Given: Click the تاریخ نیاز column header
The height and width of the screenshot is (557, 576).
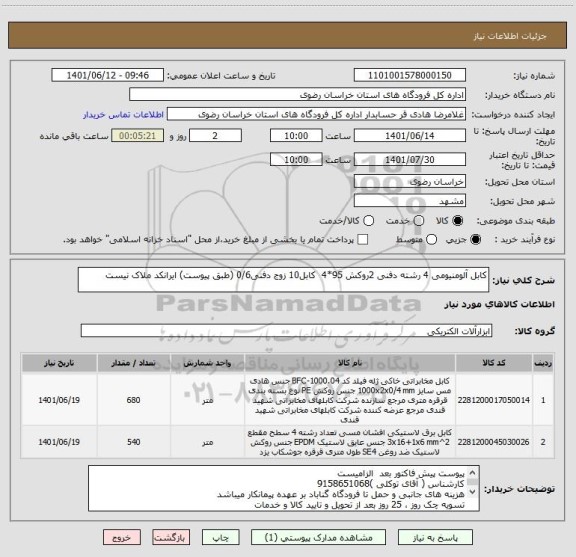Looking at the screenshot, I should [x=59, y=363].
